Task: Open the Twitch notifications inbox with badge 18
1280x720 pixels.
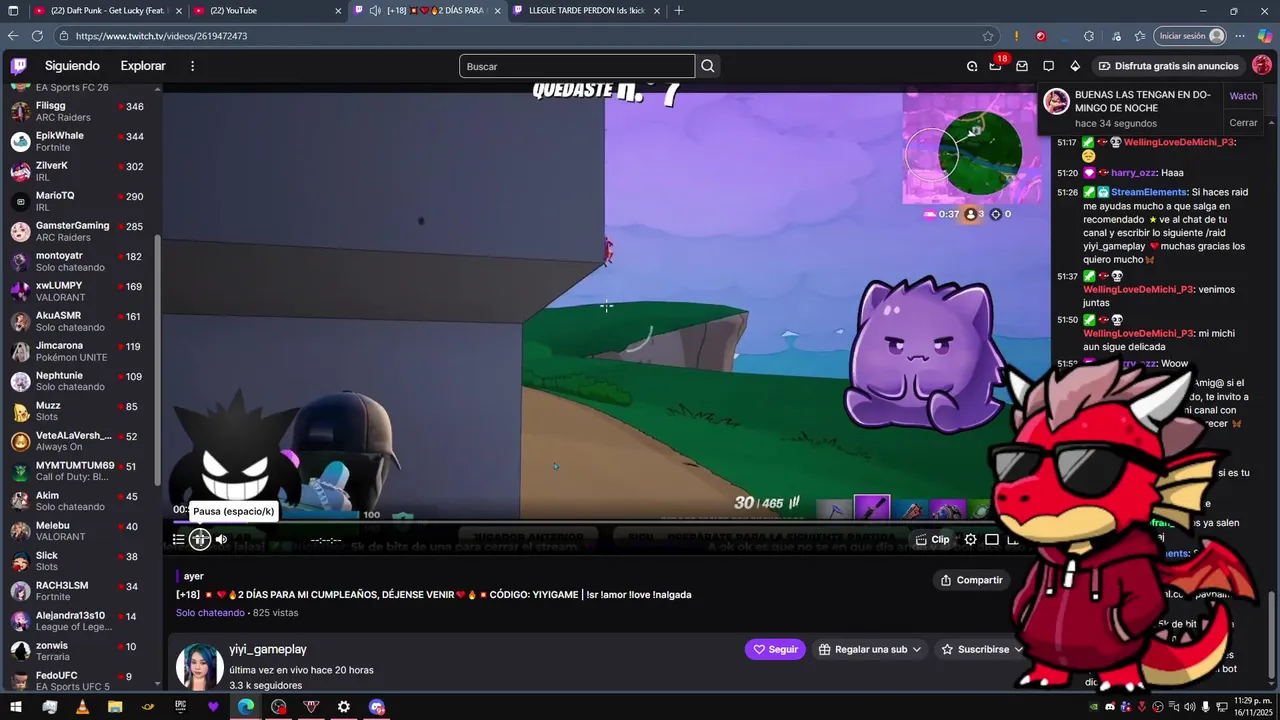Action: pyautogui.click(x=996, y=66)
